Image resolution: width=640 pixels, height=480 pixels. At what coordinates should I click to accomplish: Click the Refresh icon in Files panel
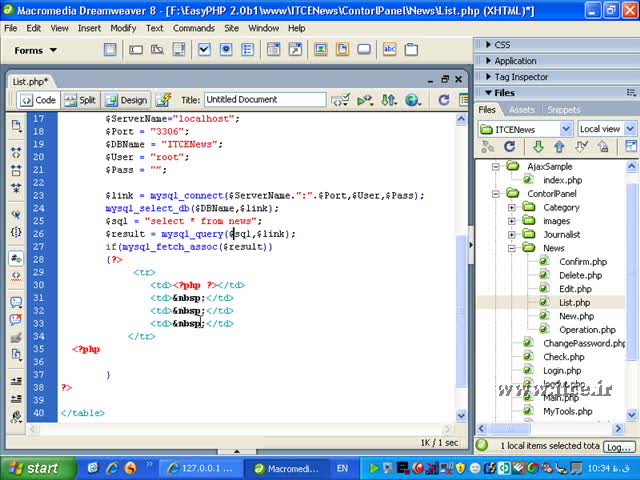tap(509, 147)
